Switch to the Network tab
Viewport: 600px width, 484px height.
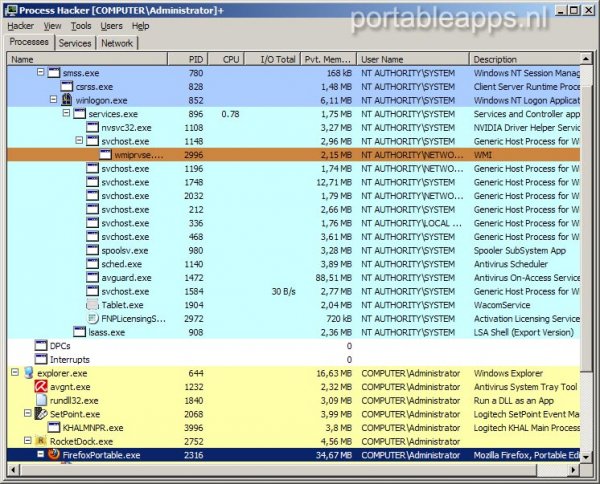[117, 43]
